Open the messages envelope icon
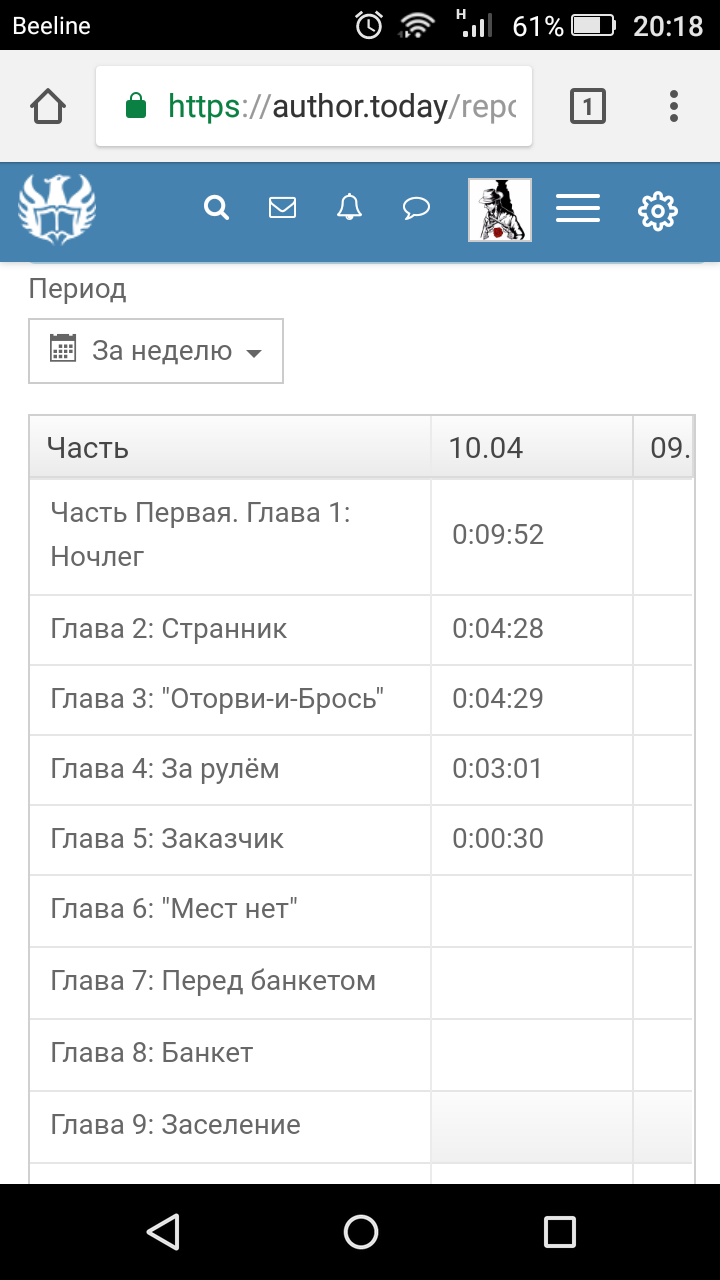Screen dimensions: 720x1280 pyautogui.click(x=283, y=208)
